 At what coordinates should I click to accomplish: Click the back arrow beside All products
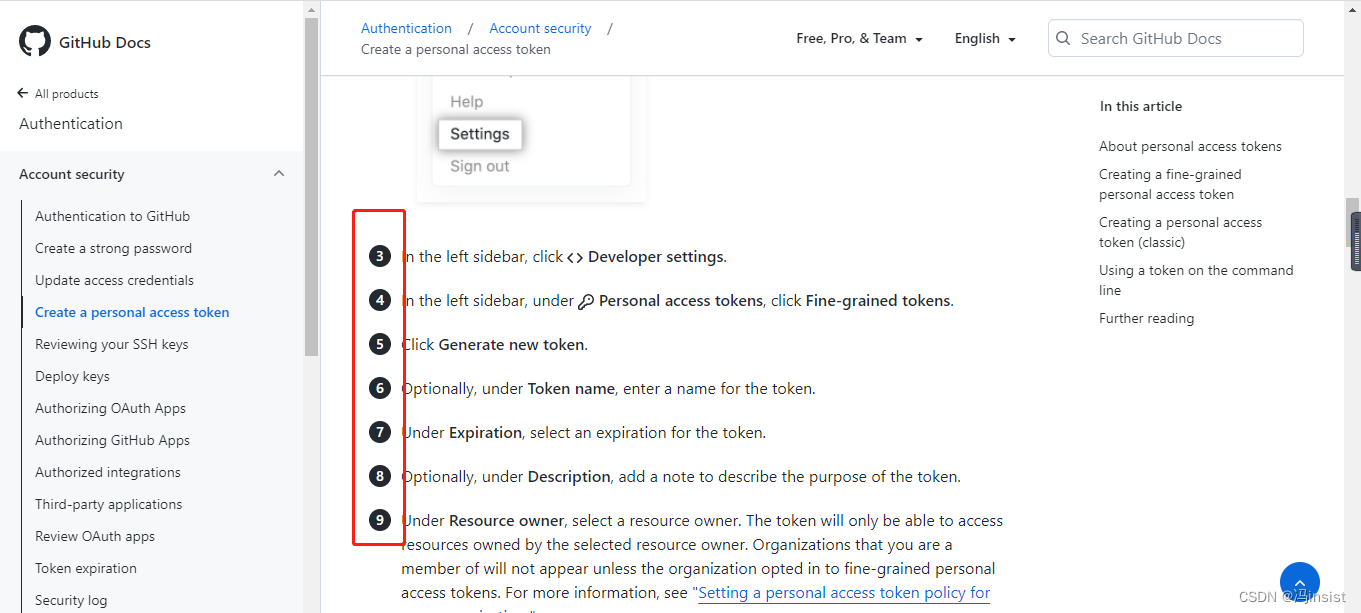(20, 92)
